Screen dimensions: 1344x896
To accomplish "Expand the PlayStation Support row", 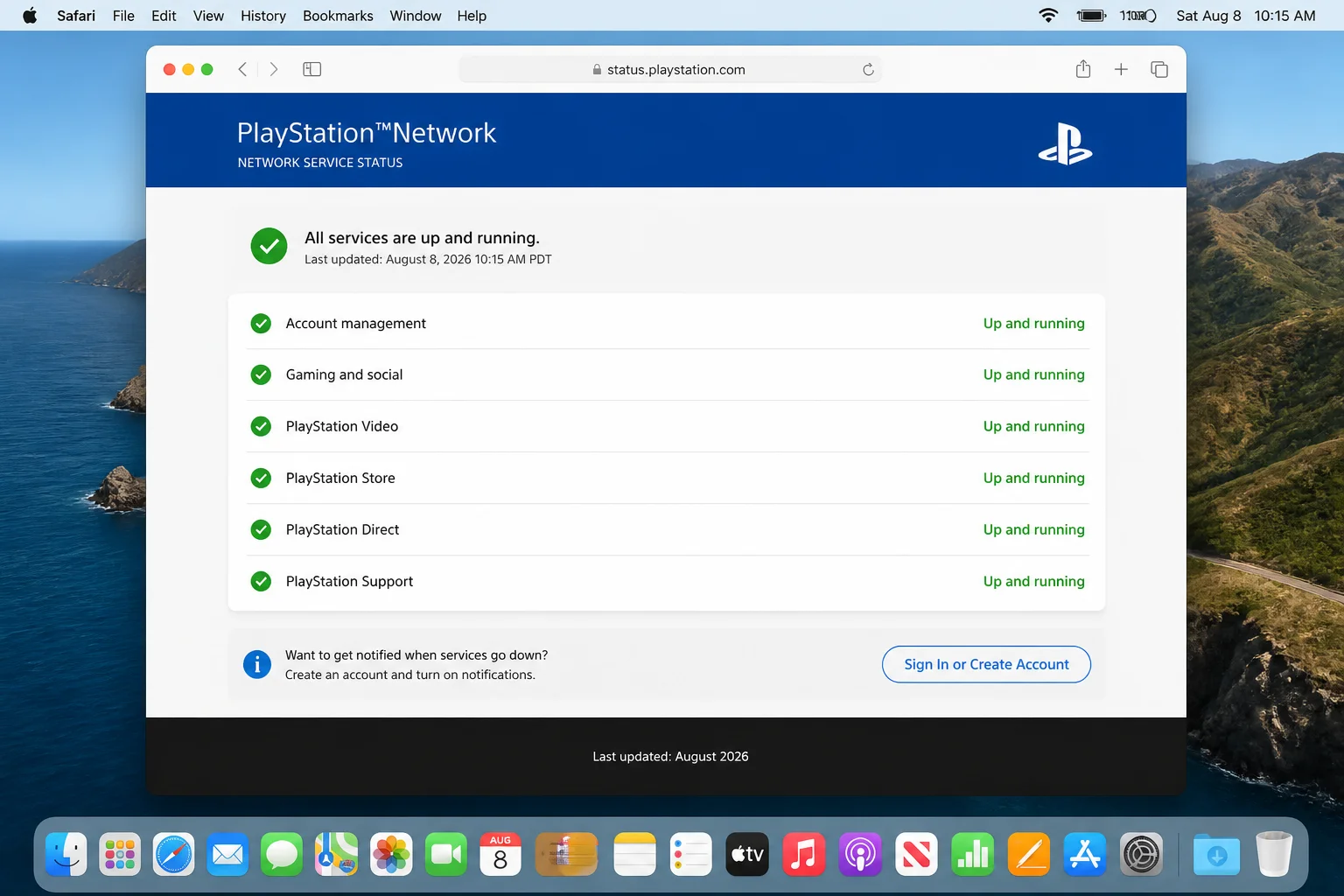I will [x=667, y=581].
